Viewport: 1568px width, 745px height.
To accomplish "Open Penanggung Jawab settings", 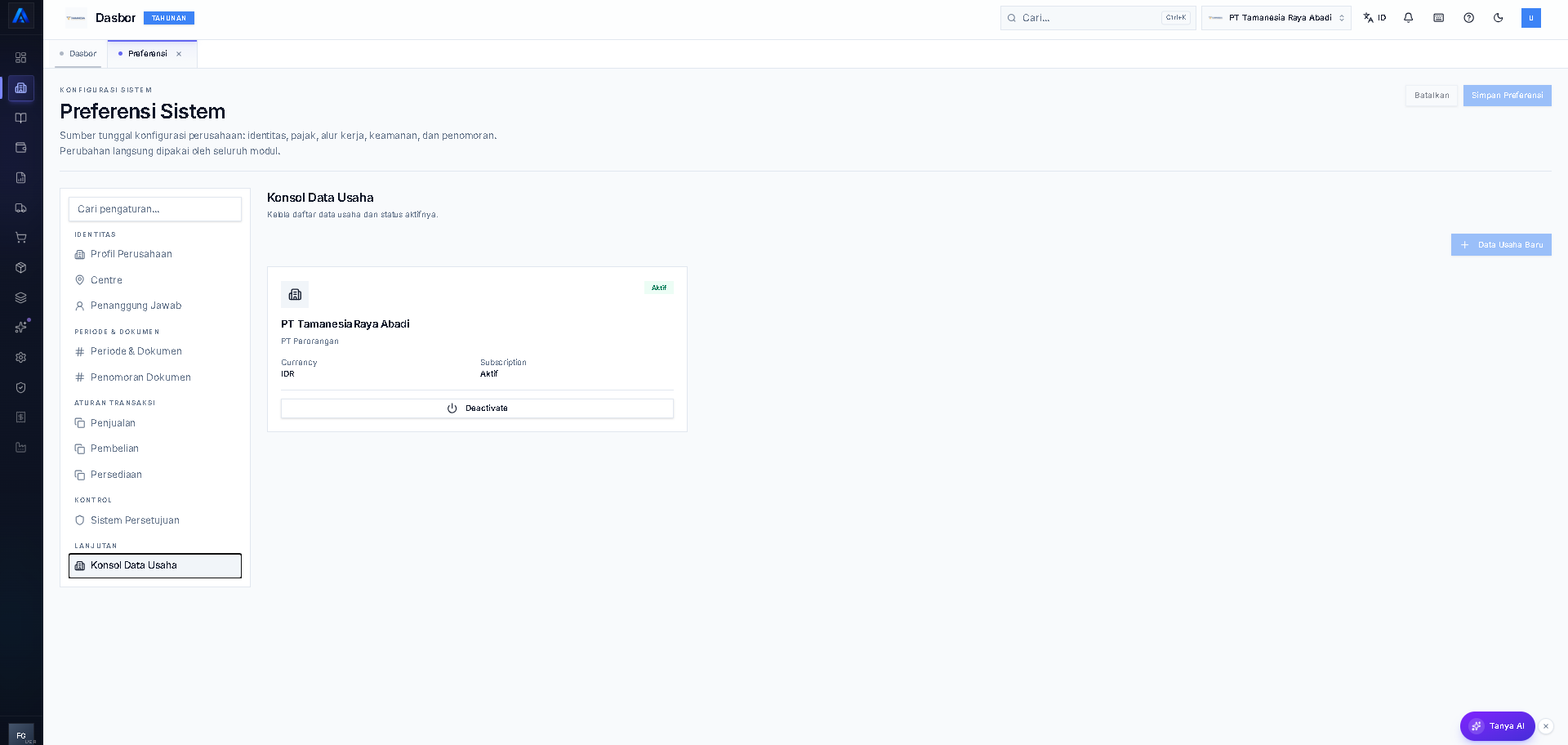I will click(155, 306).
